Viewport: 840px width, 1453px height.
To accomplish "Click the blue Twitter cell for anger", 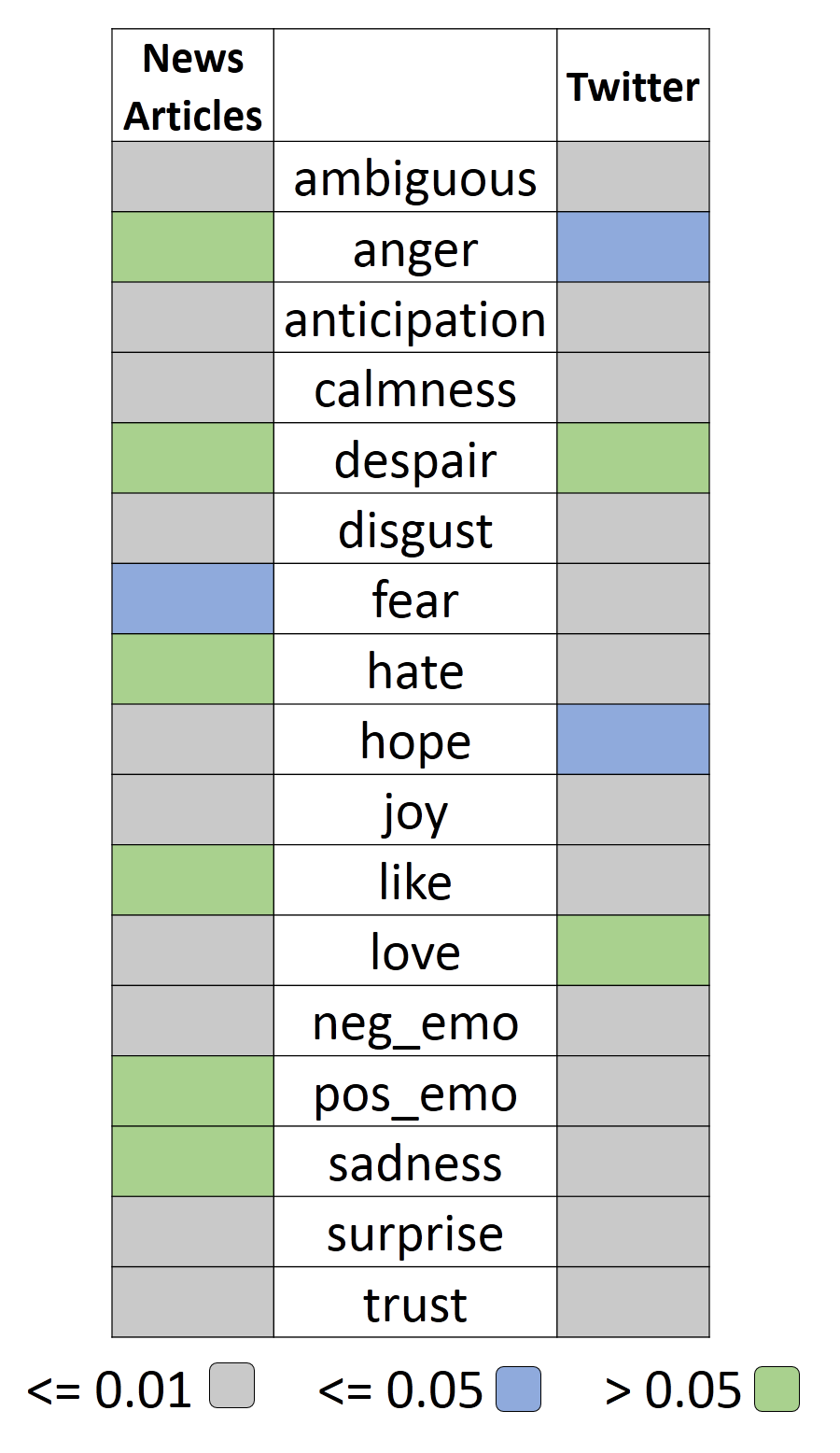I will (x=633, y=247).
